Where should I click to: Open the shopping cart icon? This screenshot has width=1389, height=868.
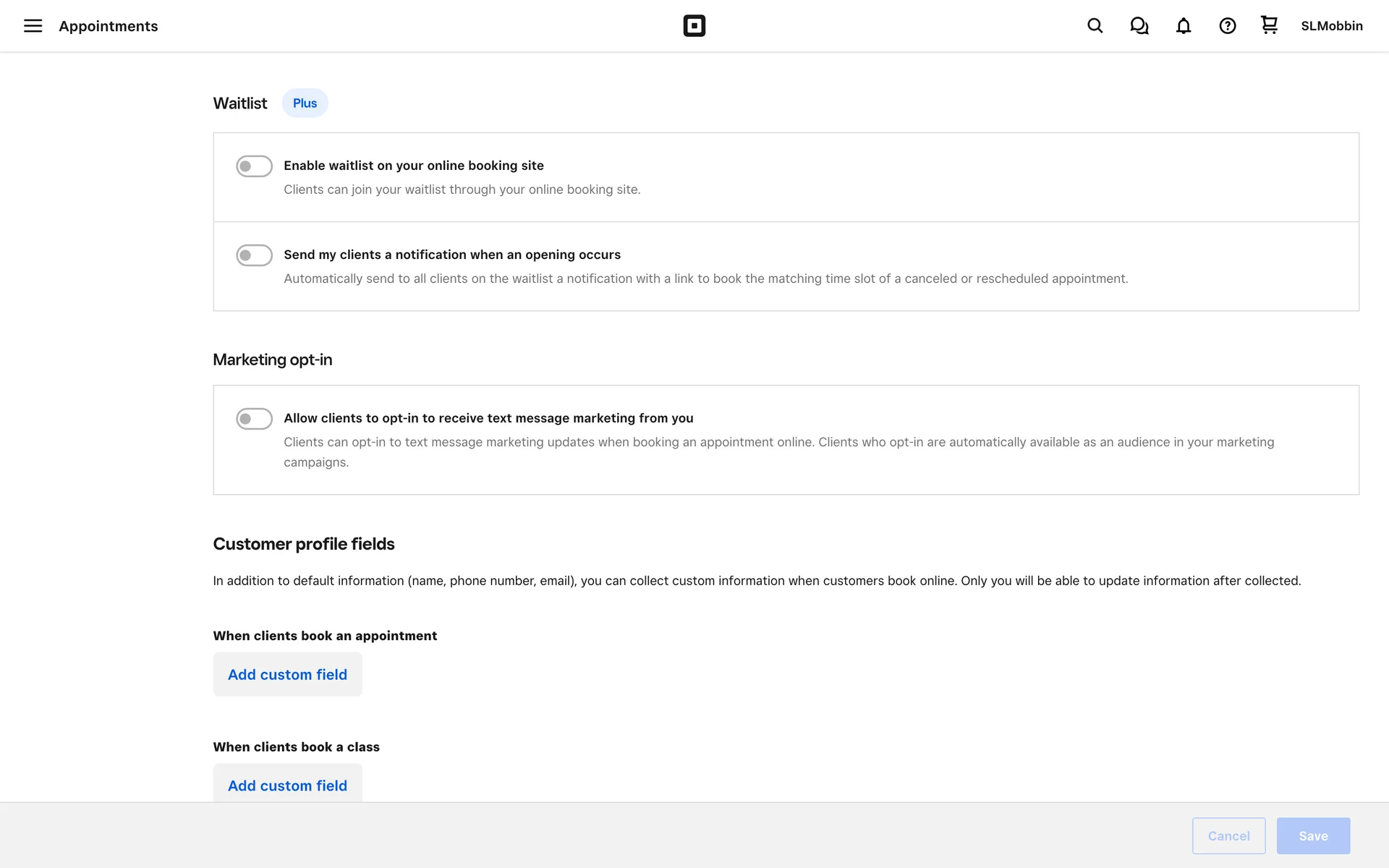pyautogui.click(x=1269, y=25)
